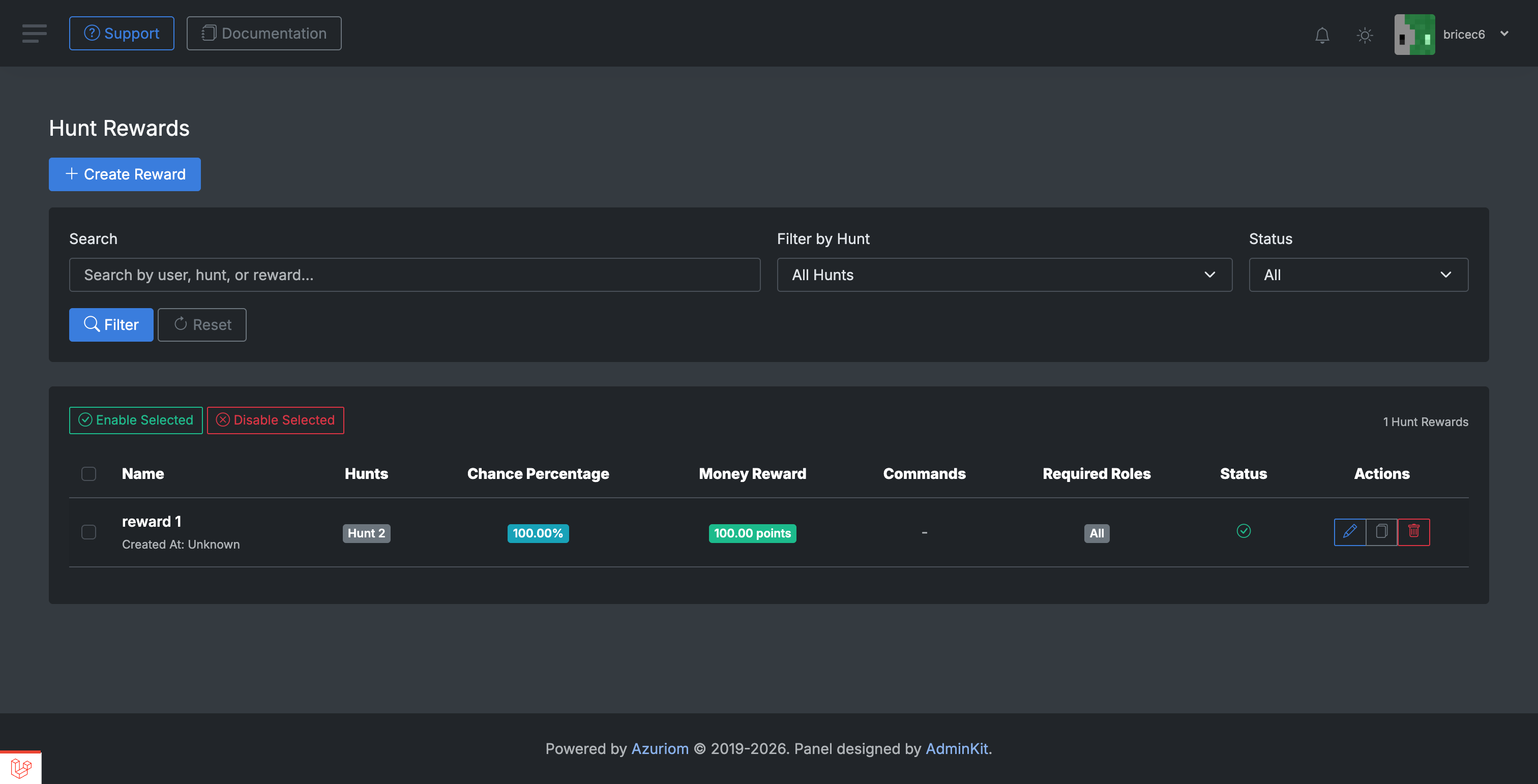
Task: Click the Create Reward button
Action: pos(124,174)
